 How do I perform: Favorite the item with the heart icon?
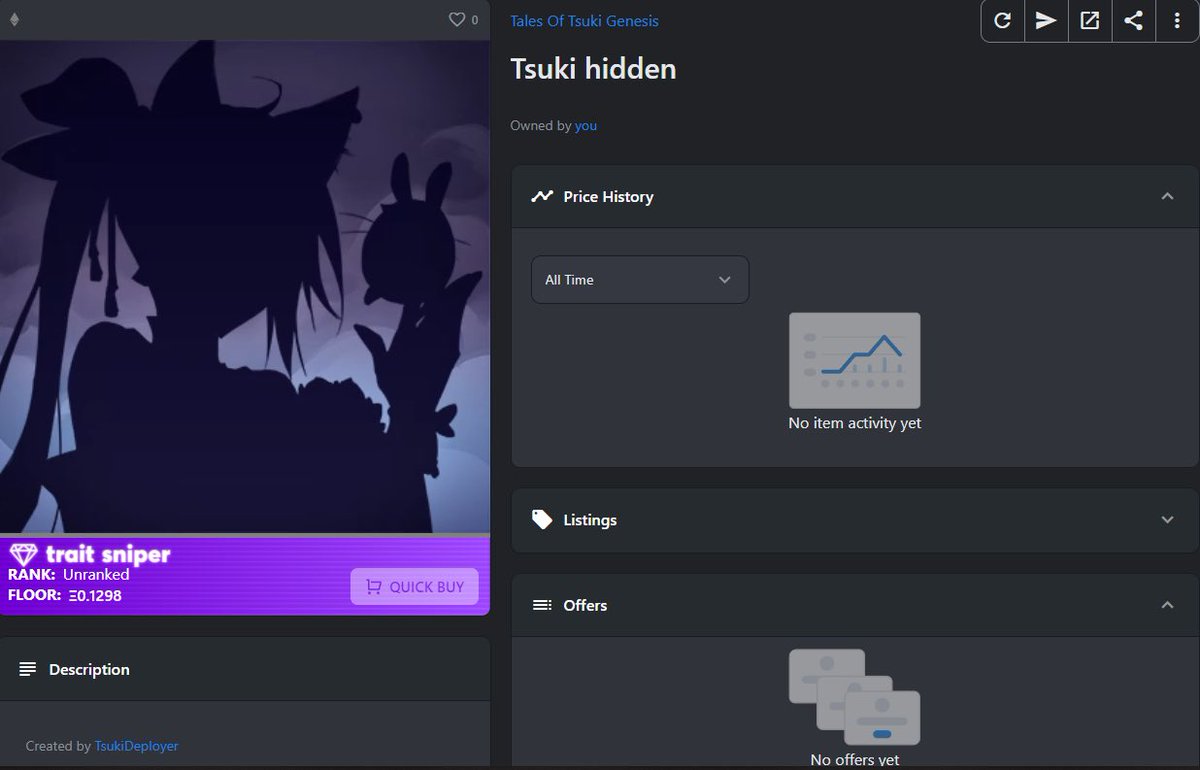(457, 19)
